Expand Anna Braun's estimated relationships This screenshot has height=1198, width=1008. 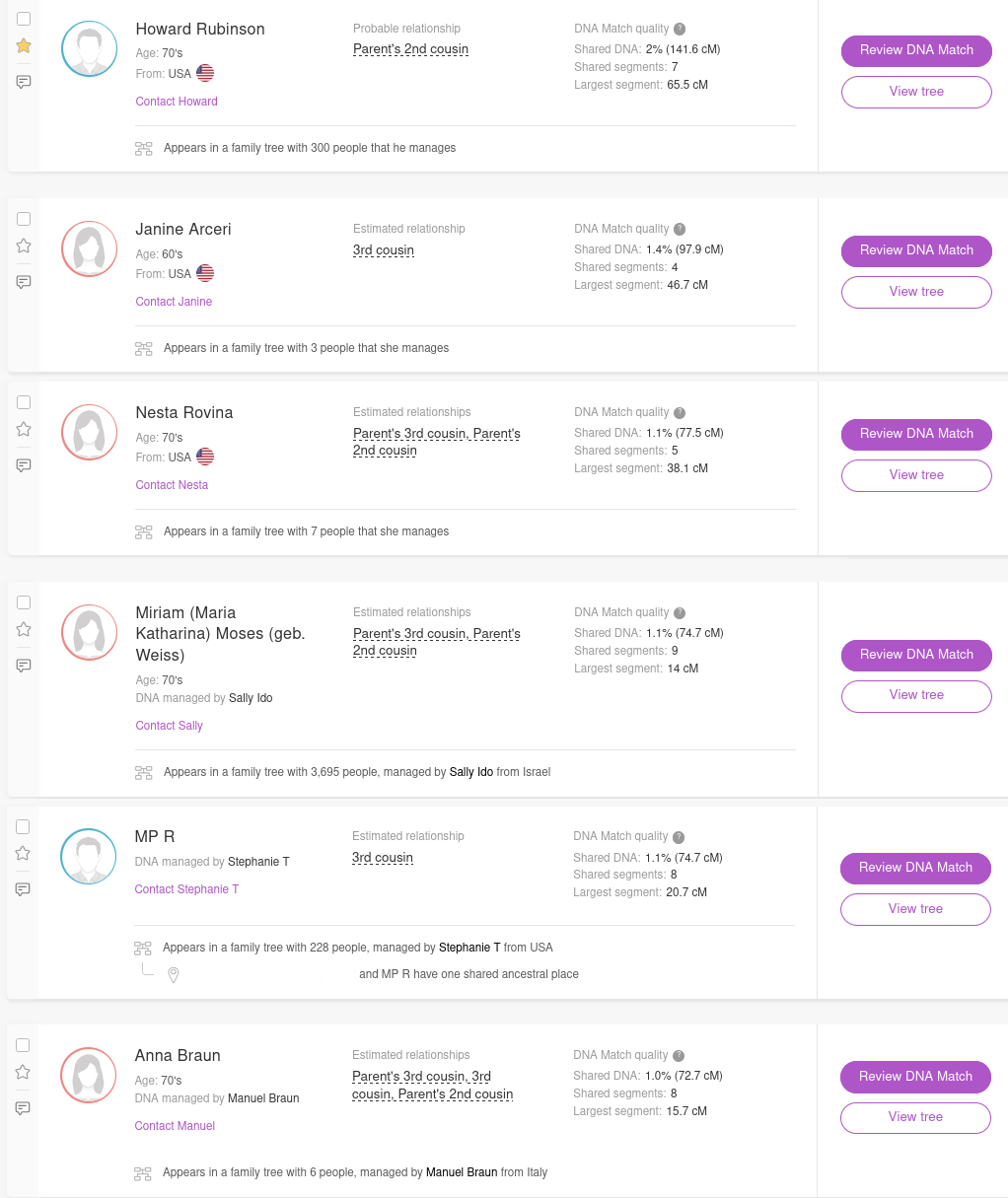click(x=432, y=1085)
